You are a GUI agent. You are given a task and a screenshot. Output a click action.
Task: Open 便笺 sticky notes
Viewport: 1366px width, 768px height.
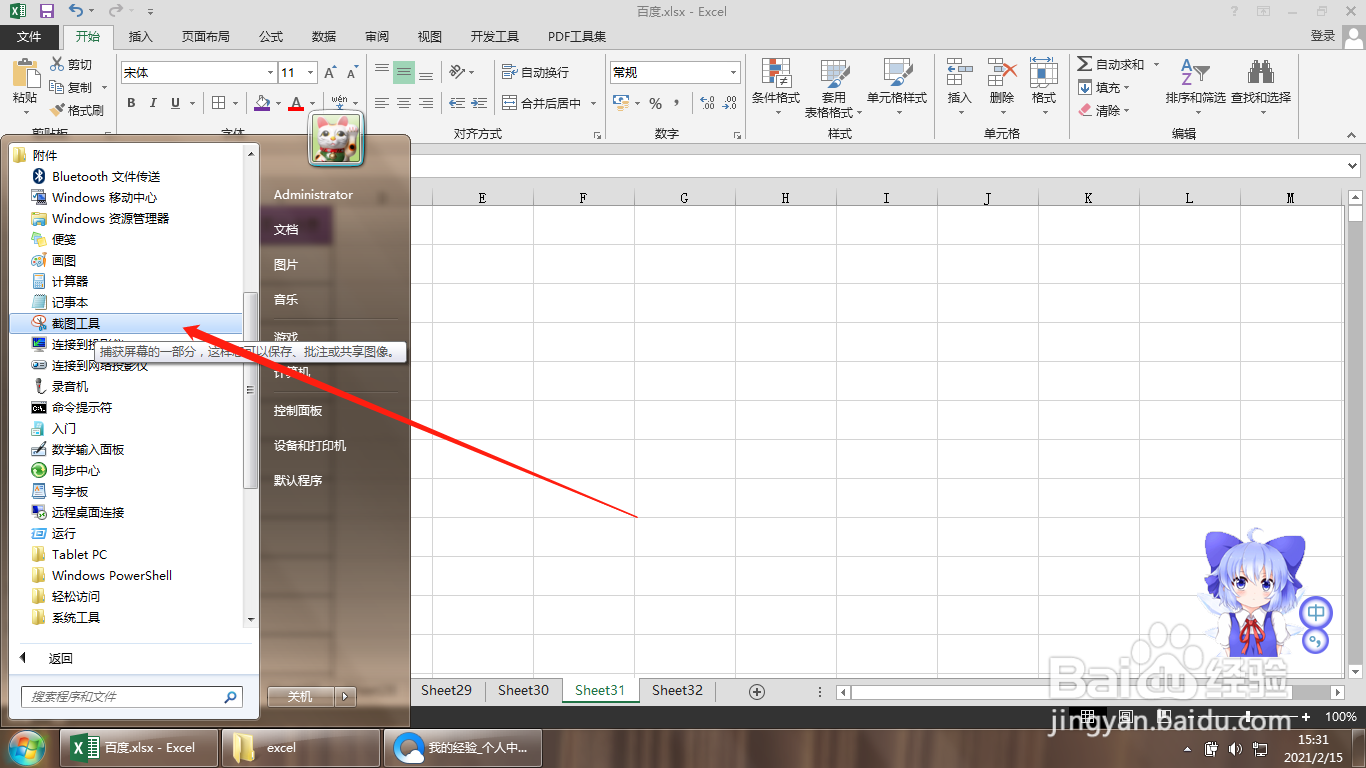tap(64, 239)
